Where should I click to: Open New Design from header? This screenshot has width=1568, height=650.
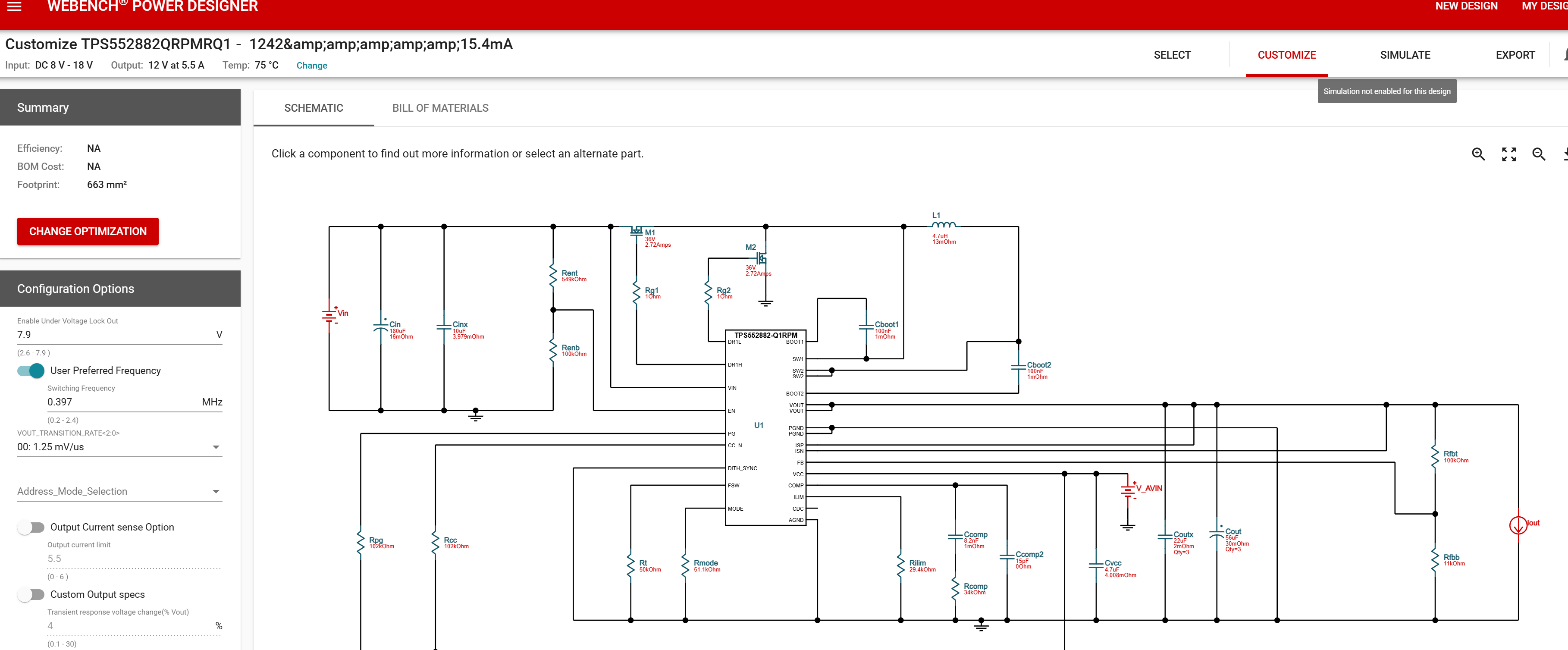point(1466,6)
